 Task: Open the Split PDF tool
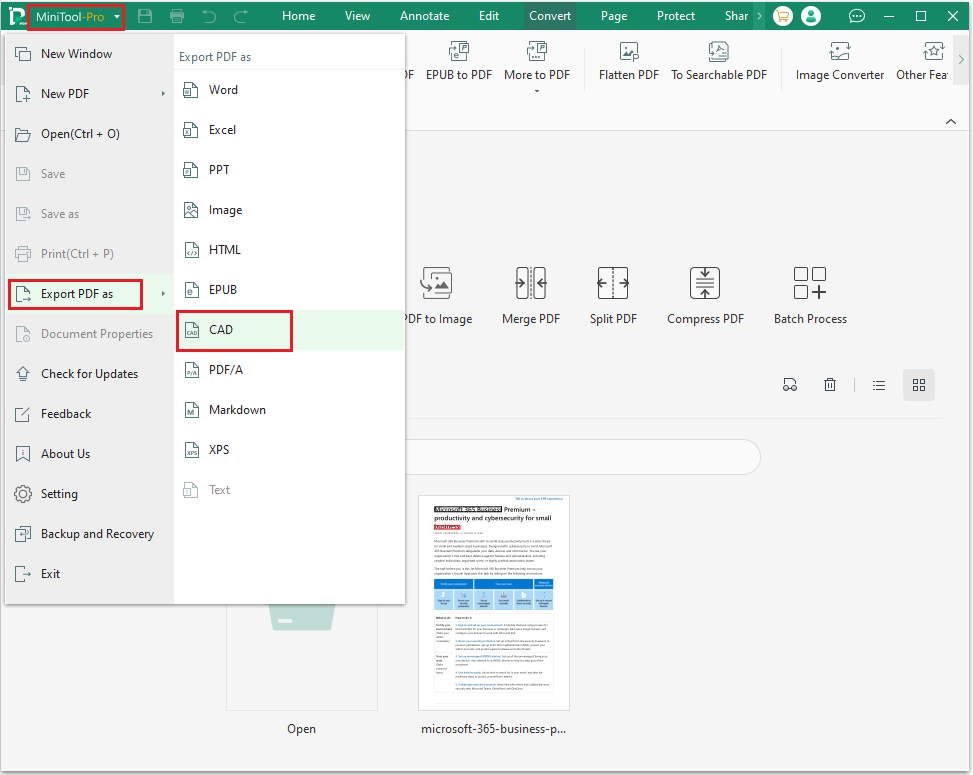(x=613, y=296)
